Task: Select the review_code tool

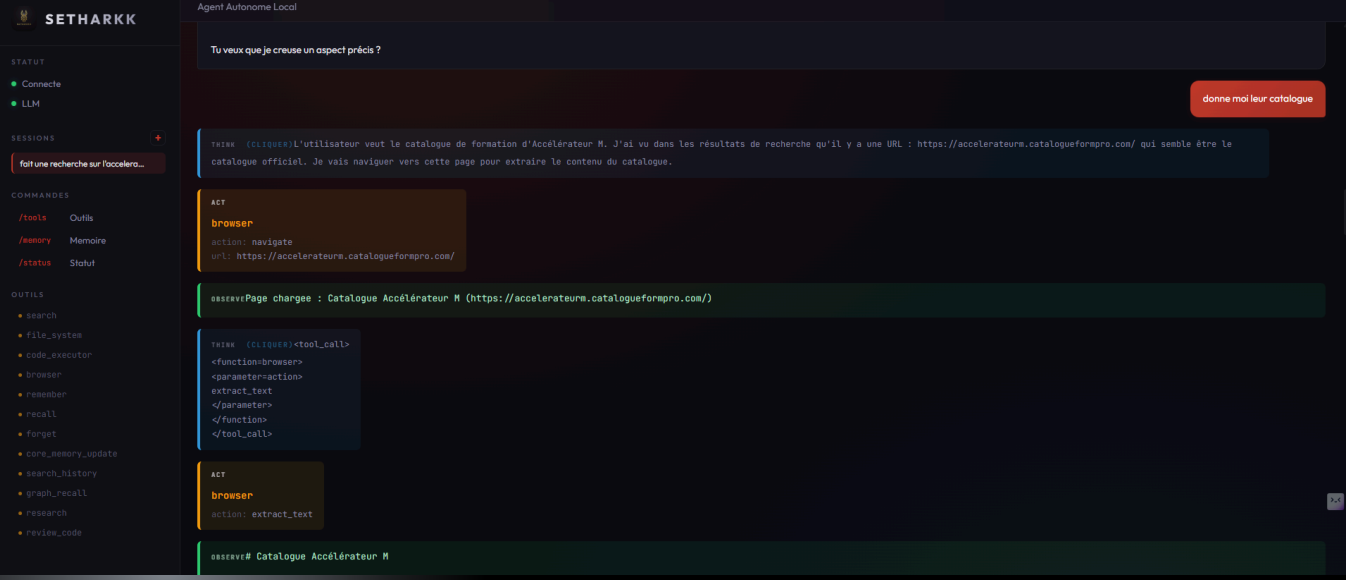Action: click(54, 533)
